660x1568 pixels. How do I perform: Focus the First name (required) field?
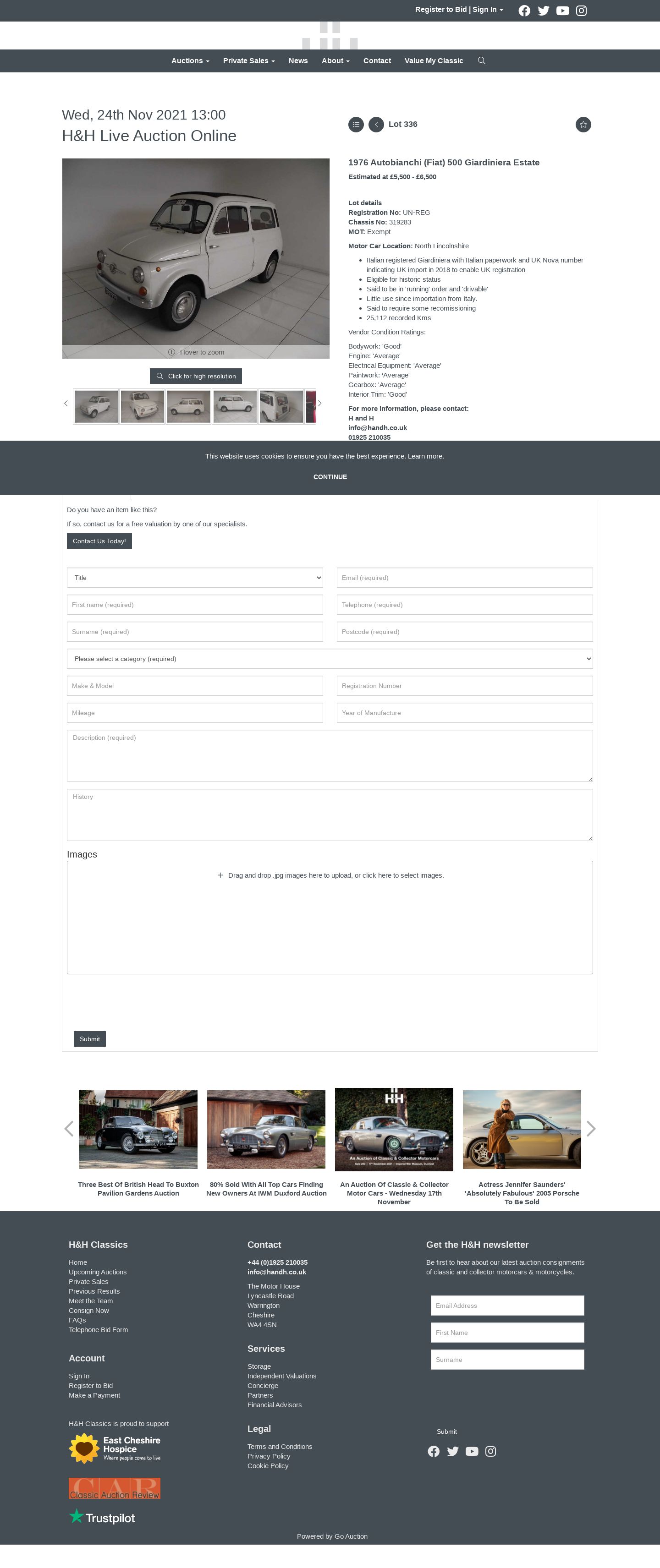[195, 605]
